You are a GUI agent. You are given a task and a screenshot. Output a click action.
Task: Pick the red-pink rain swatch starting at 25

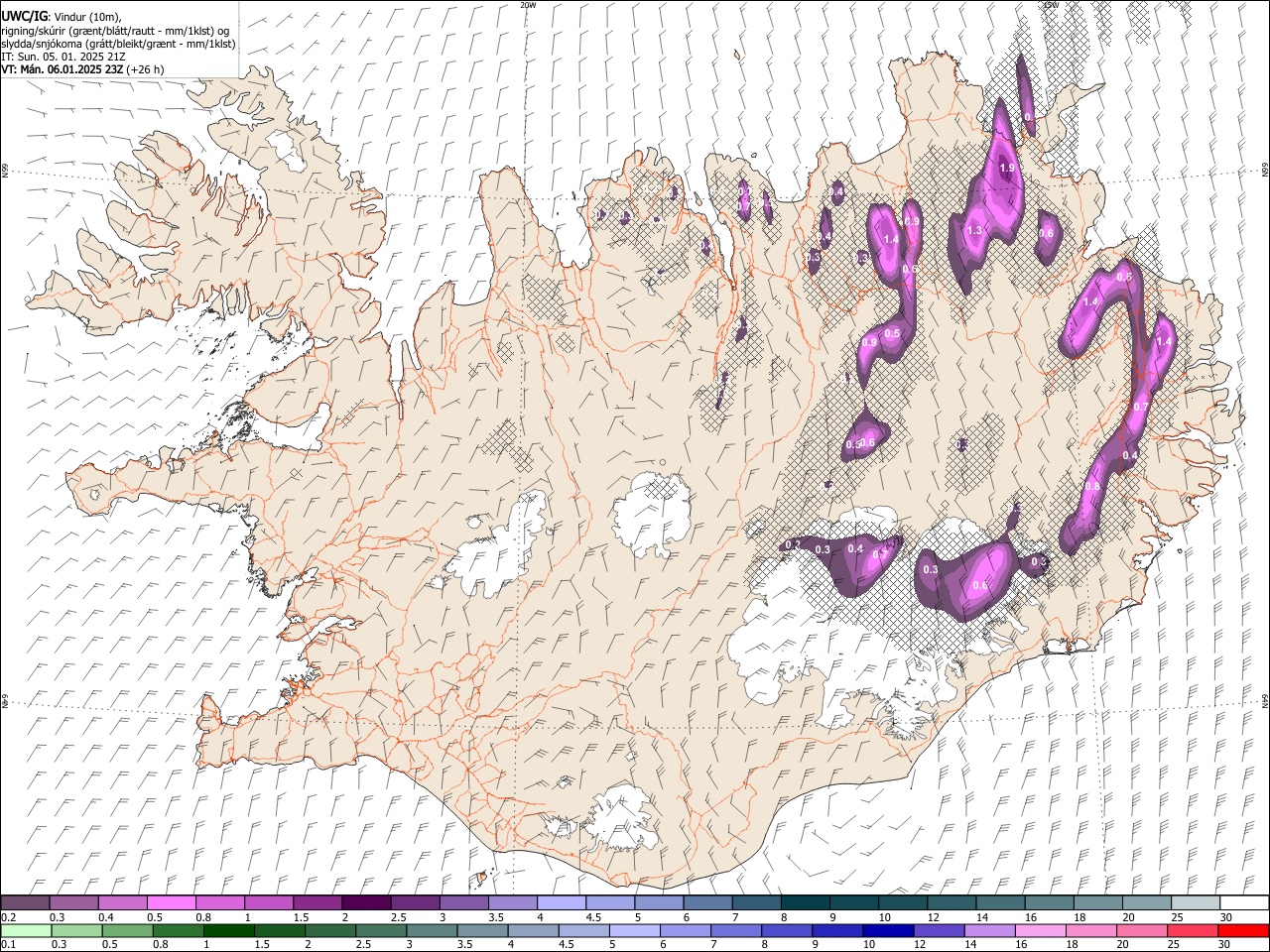click(1193, 930)
